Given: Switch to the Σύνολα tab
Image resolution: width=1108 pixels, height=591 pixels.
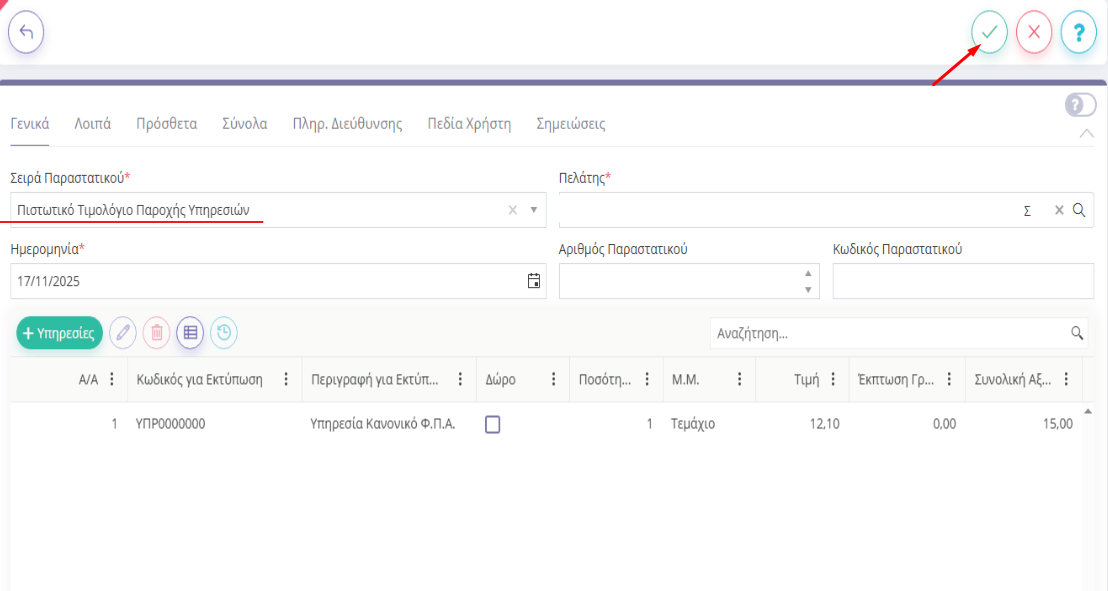Looking at the screenshot, I should pos(244,124).
